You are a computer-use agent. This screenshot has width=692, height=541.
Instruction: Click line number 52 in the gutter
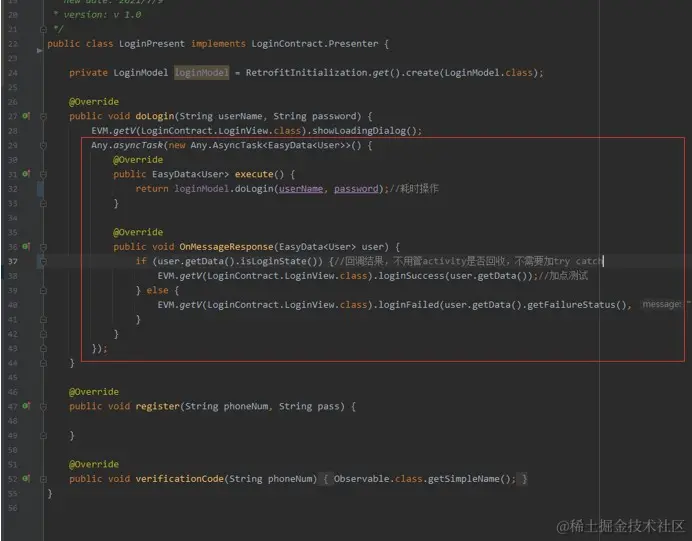[x=13, y=479]
